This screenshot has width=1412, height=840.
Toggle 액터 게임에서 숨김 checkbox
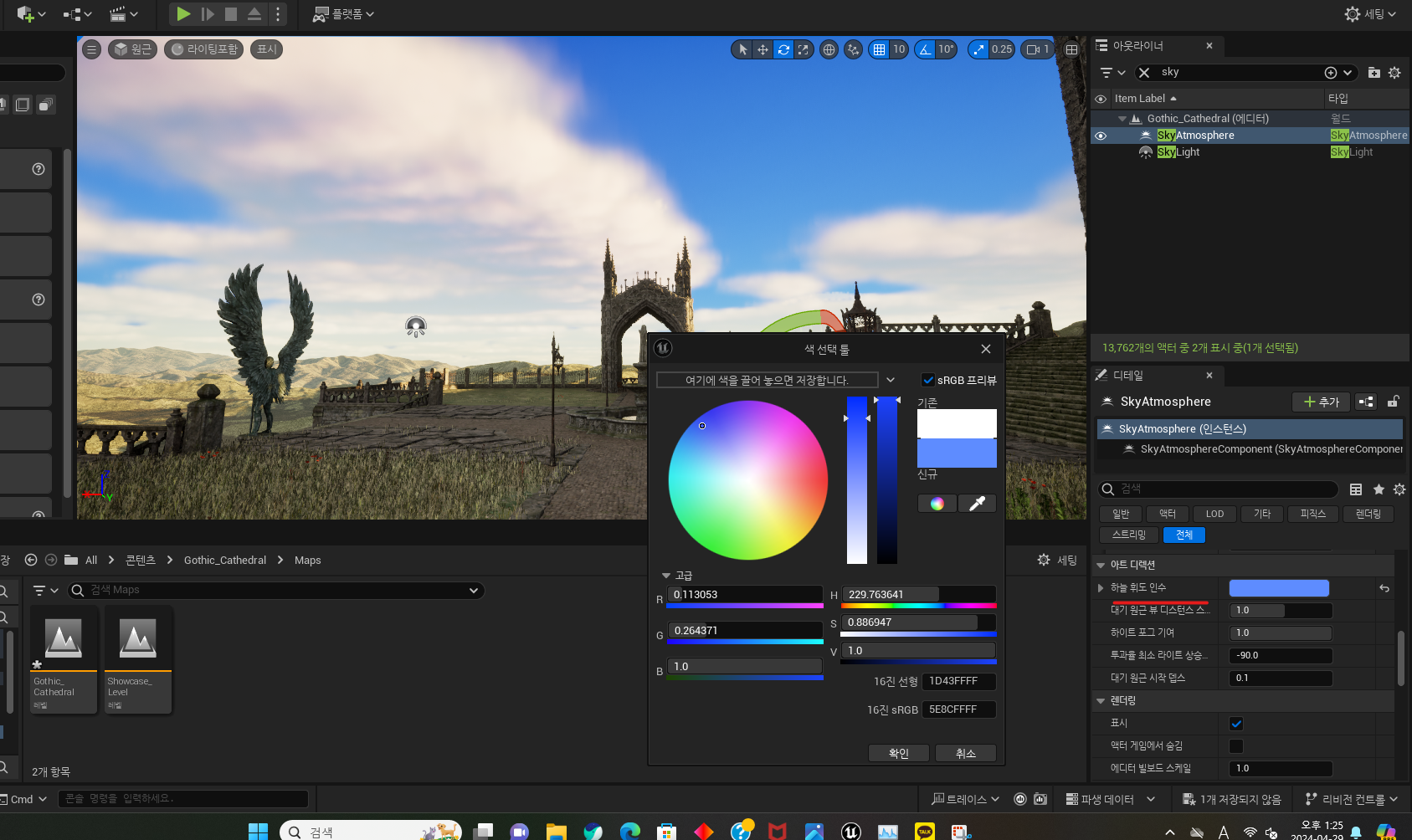1236,746
